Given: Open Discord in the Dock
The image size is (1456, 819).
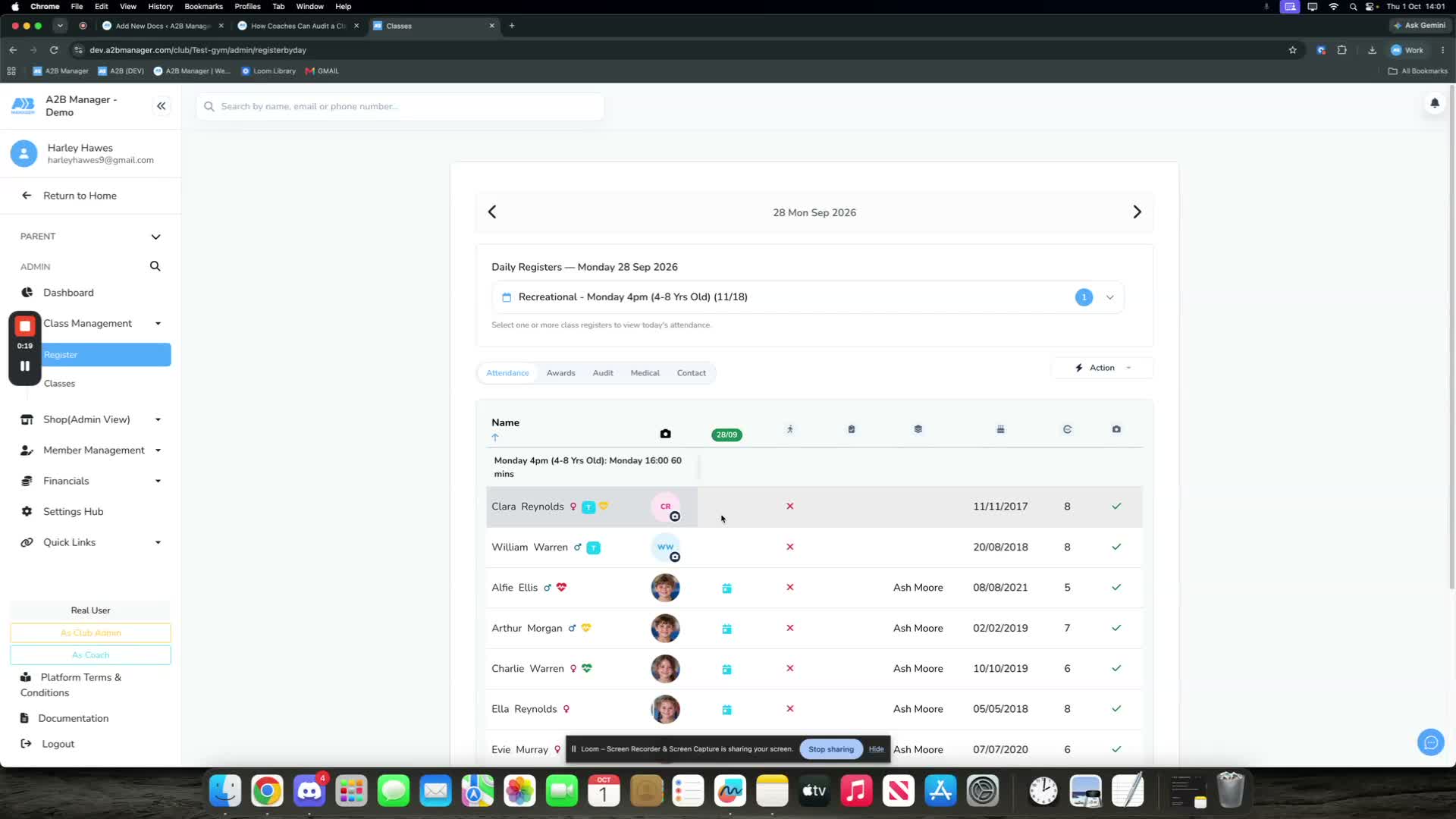Looking at the screenshot, I should point(309,791).
